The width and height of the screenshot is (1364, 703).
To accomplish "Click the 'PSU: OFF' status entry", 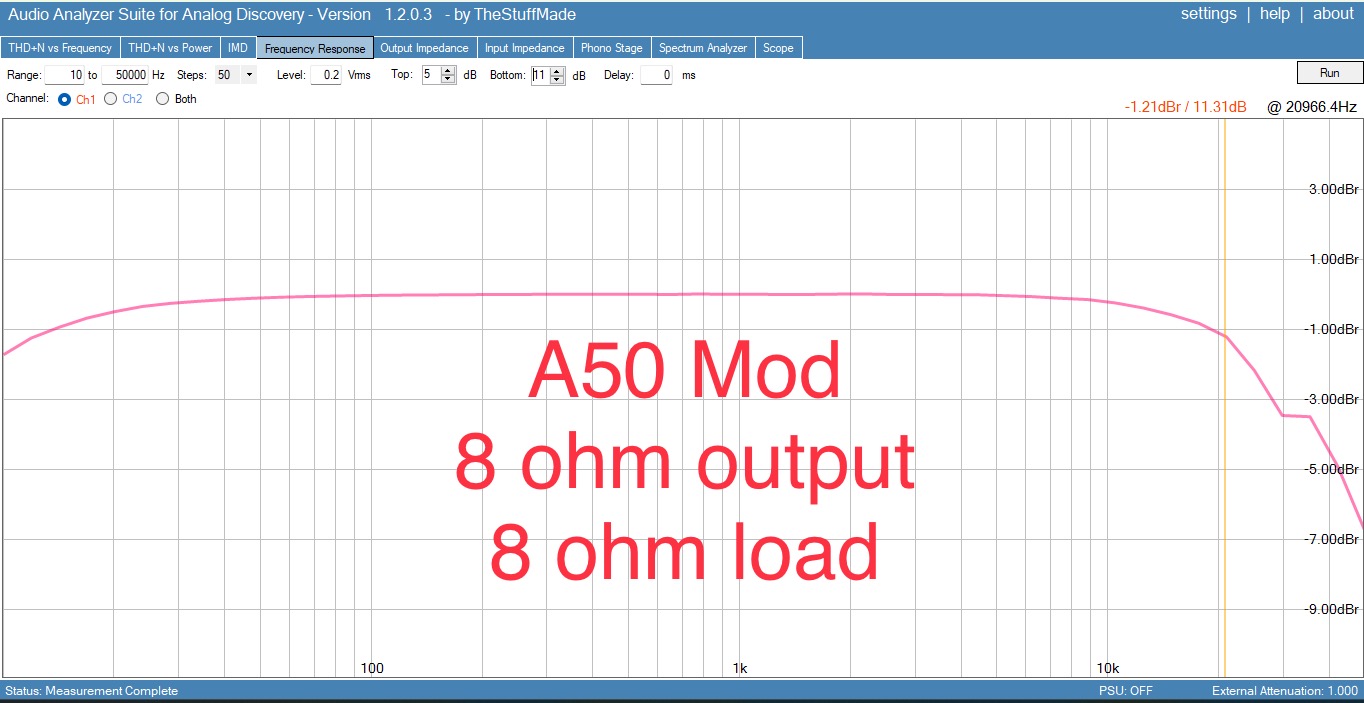I will pos(1126,691).
